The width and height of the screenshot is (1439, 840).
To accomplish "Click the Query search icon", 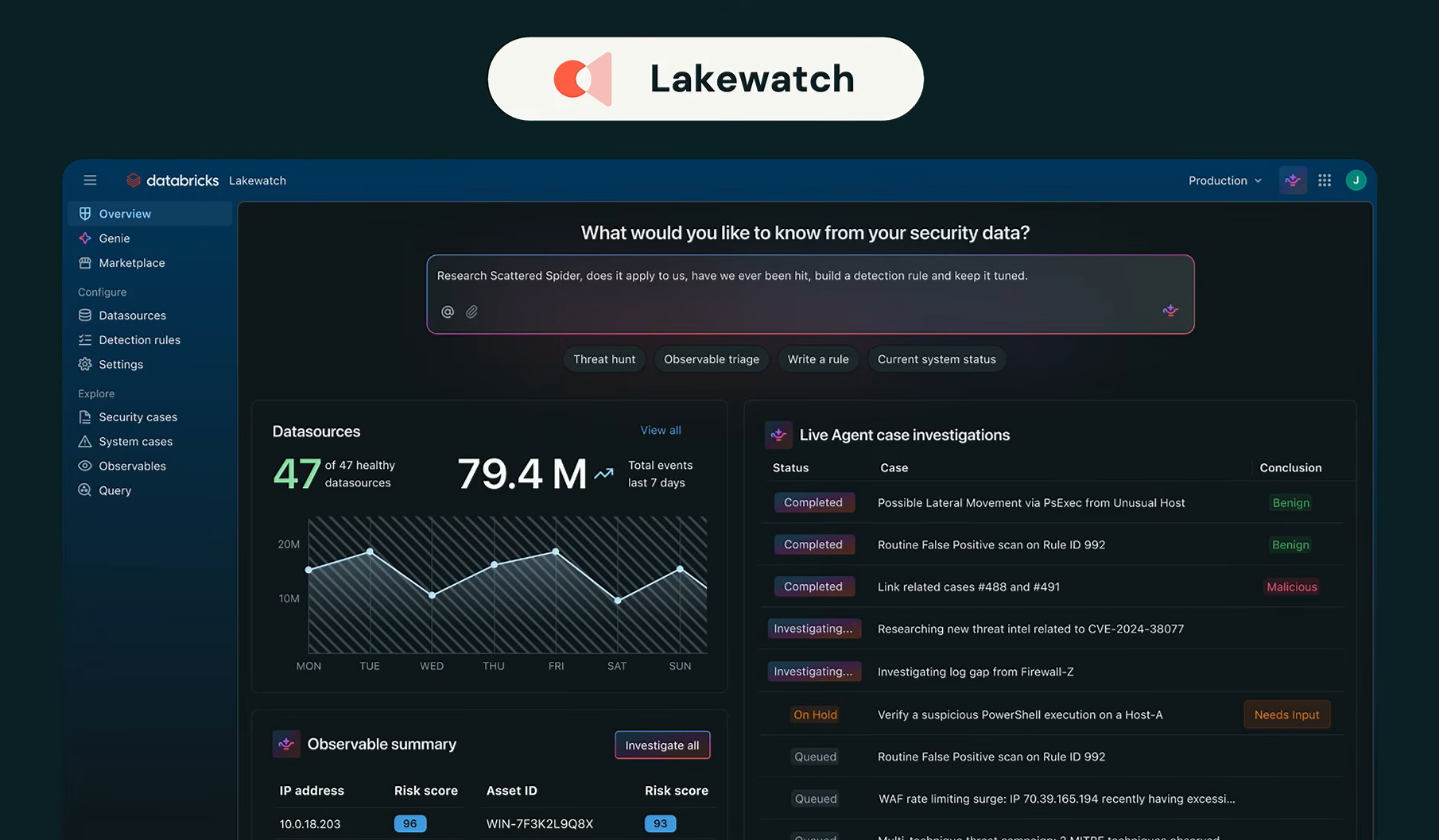I will [x=85, y=490].
